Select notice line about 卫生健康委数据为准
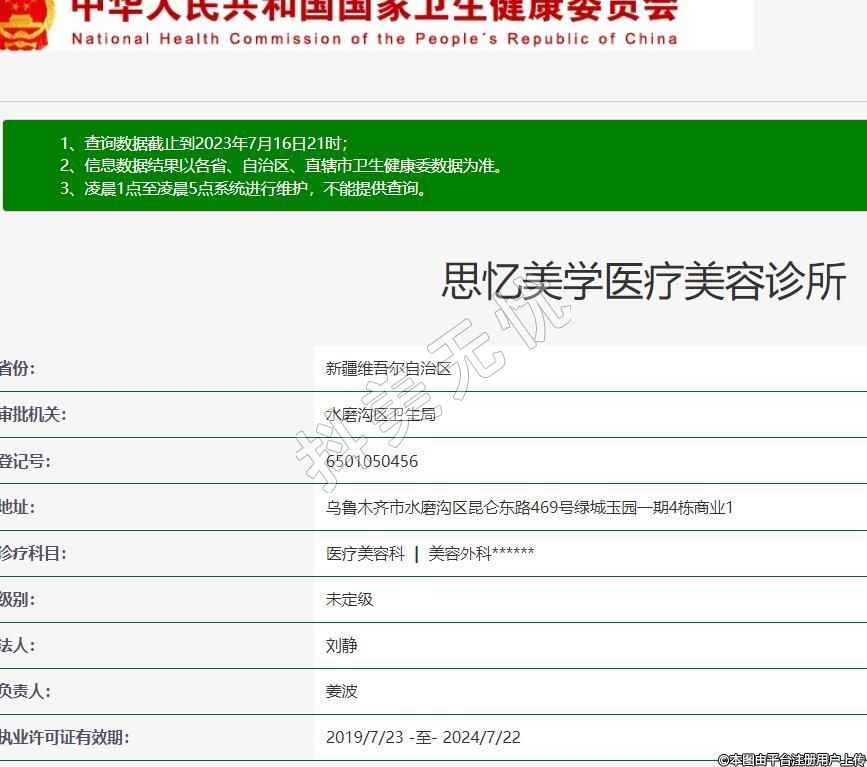The height and width of the screenshot is (767, 867). (x=281, y=166)
